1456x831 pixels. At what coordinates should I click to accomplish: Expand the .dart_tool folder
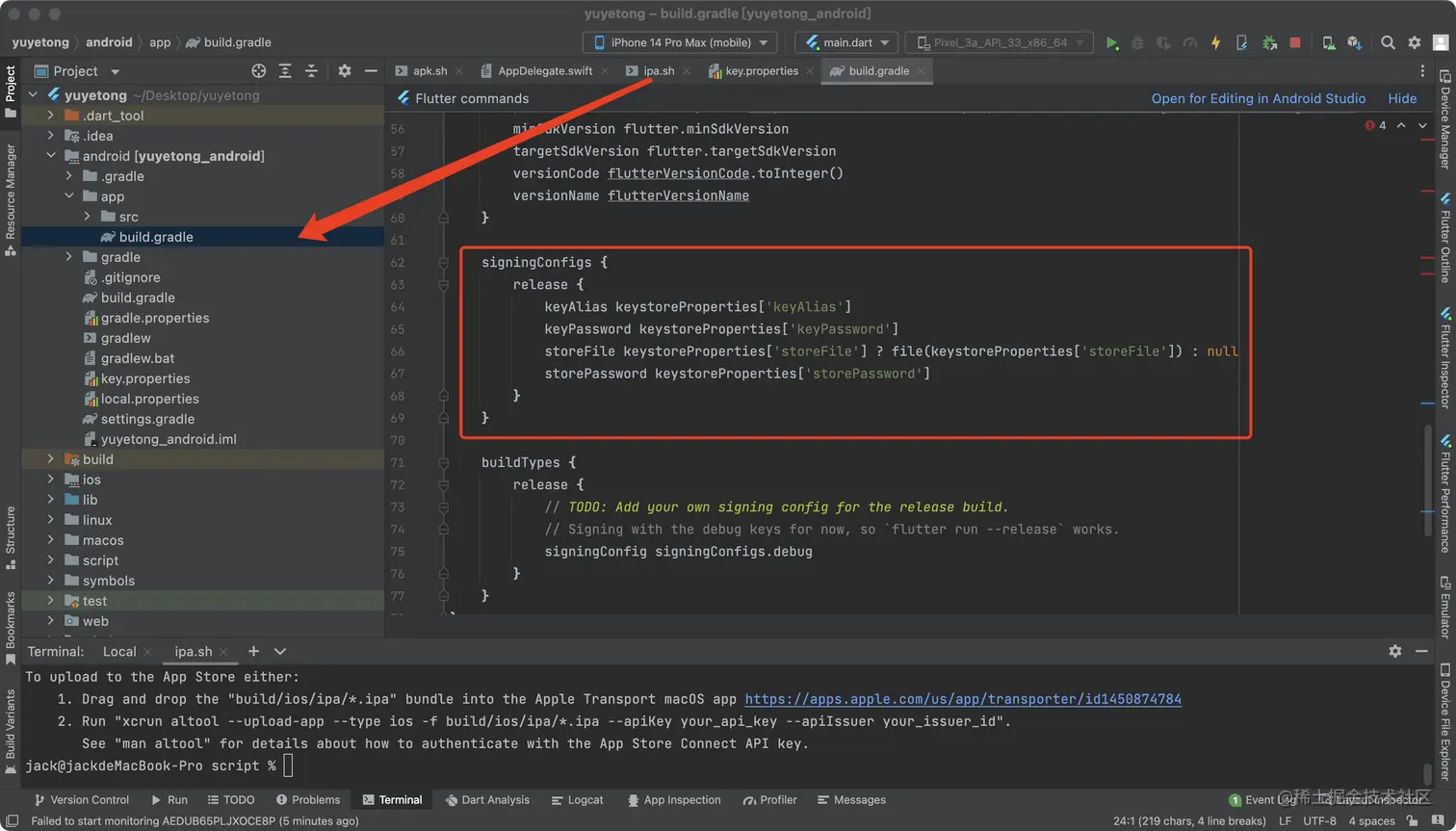tap(51, 116)
